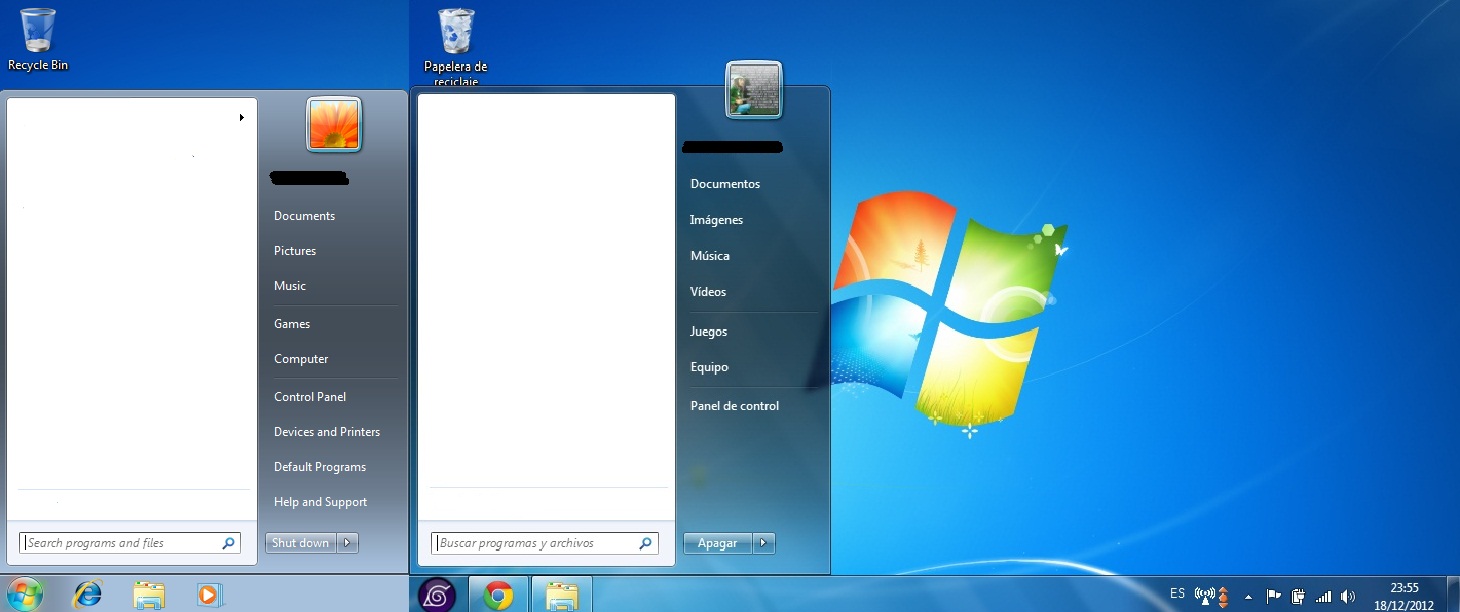Screen dimensions: 1460x612
Task: Click magnifier in Buscar programas y archivos
Action: tap(646, 543)
